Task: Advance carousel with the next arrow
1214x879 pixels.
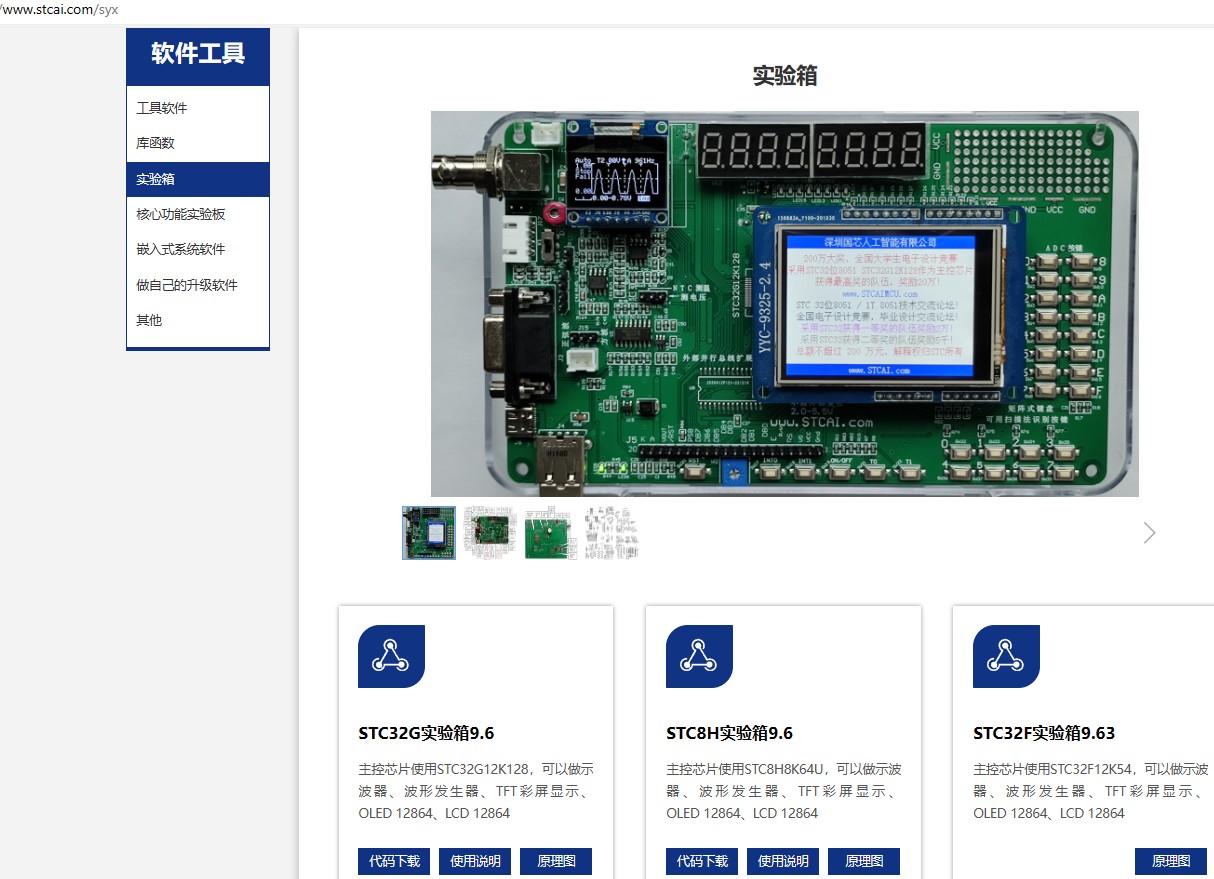Action: click(1149, 533)
